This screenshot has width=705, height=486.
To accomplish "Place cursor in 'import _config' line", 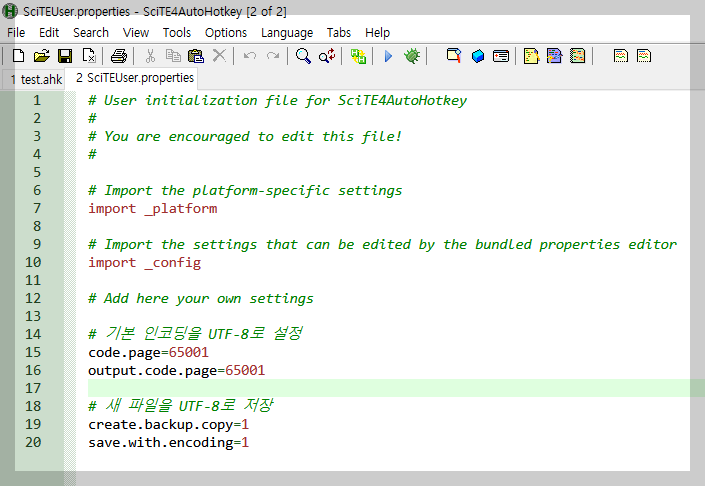I will pos(144,263).
